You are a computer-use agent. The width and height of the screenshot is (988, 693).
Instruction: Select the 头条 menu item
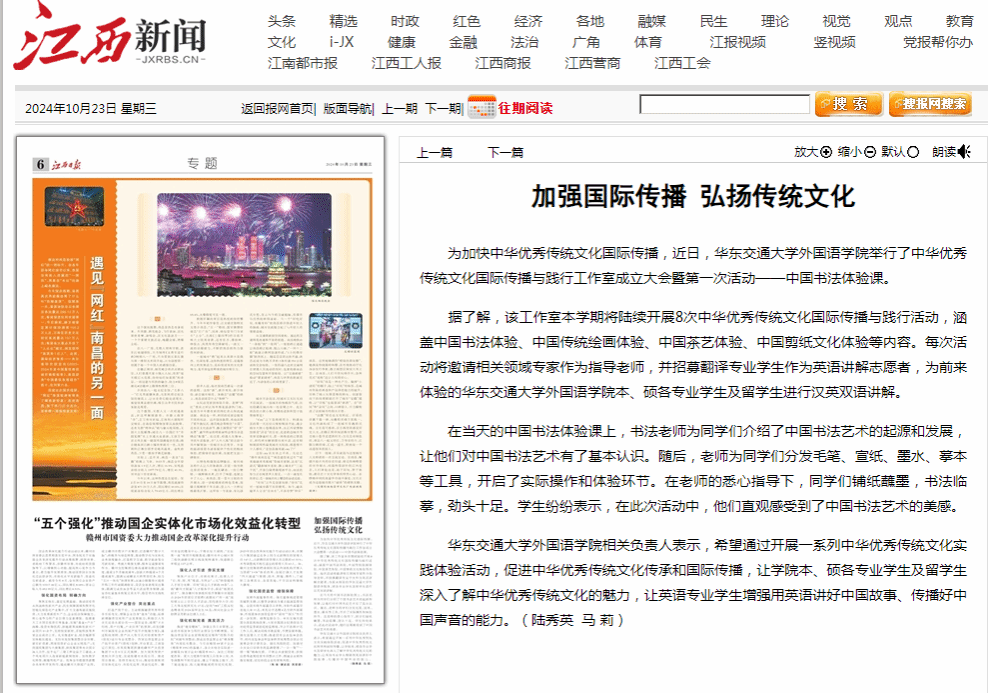(x=281, y=21)
